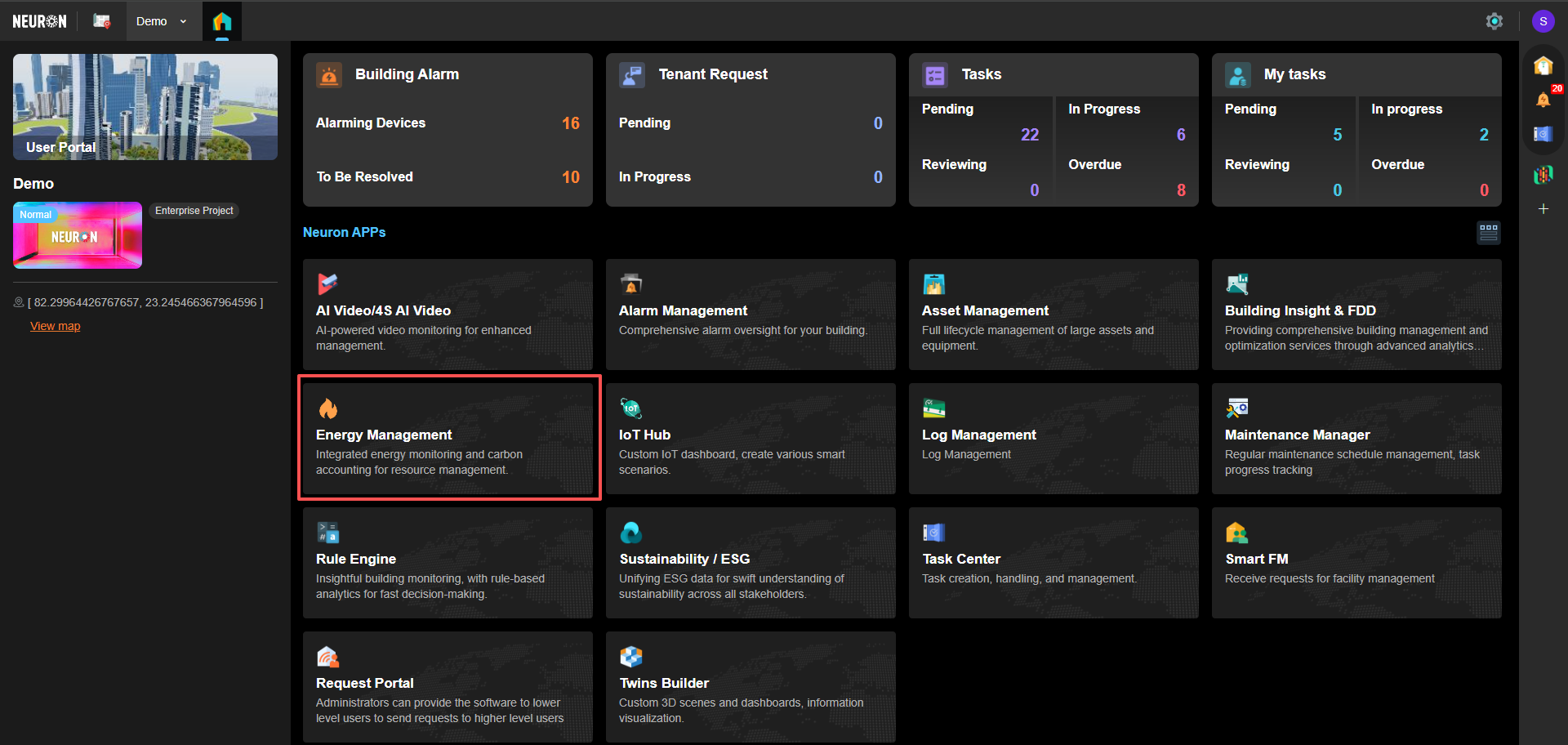Select the Neuron Enterprise Project thumbnail

point(78,235)
